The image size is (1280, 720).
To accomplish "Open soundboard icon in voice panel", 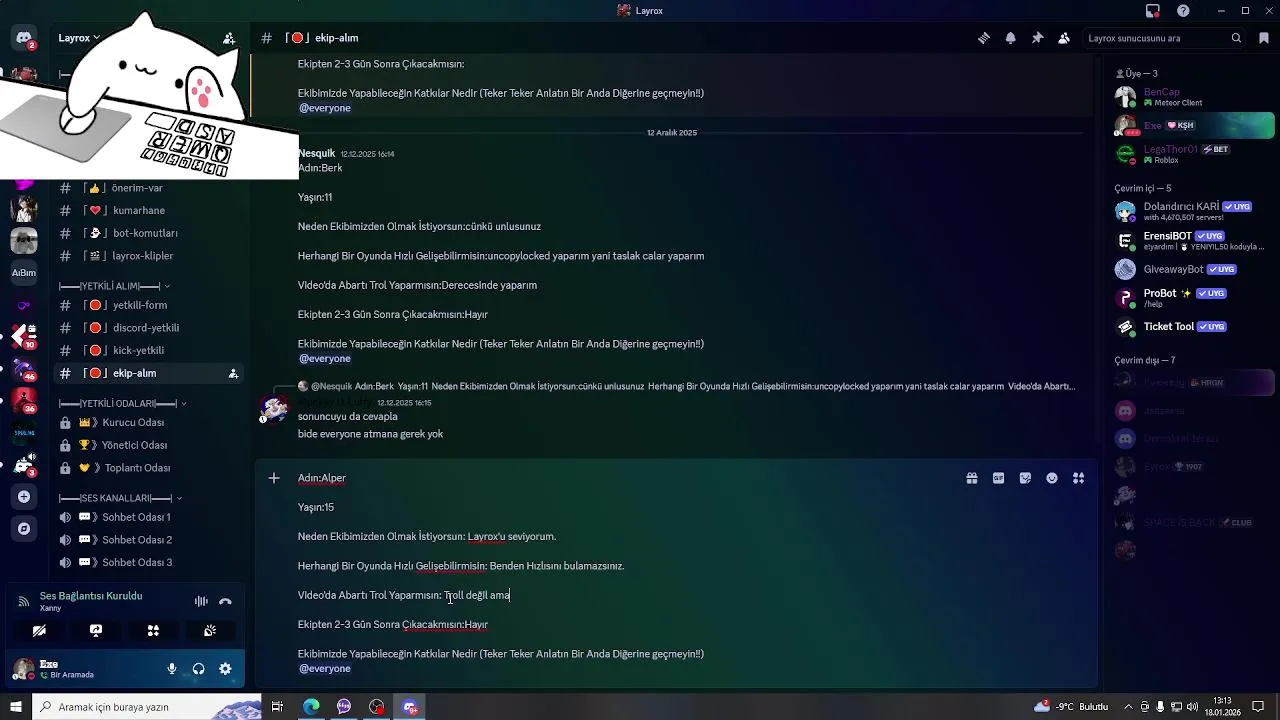I will (x=210, y=631).
